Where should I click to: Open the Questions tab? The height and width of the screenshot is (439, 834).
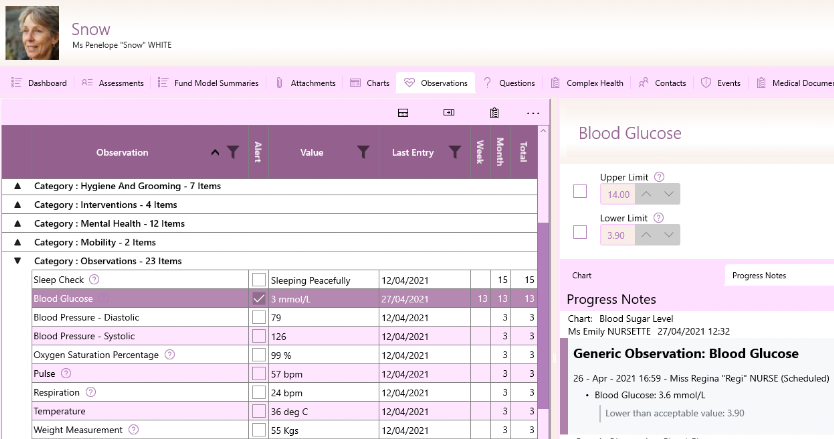click(x=508, y=83)
